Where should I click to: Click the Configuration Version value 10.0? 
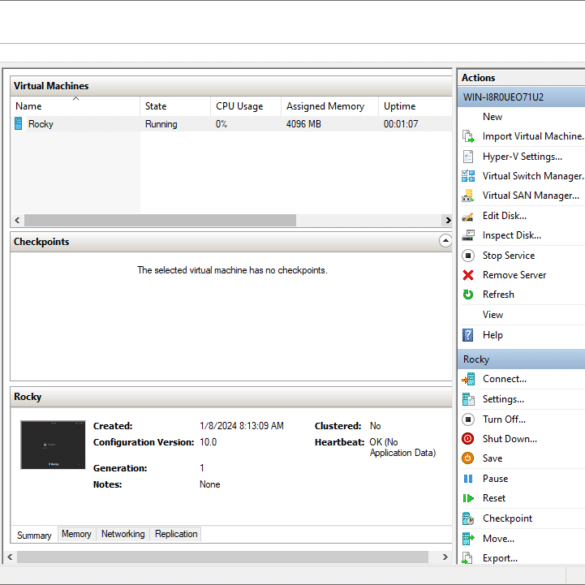[x=208, y=442]
